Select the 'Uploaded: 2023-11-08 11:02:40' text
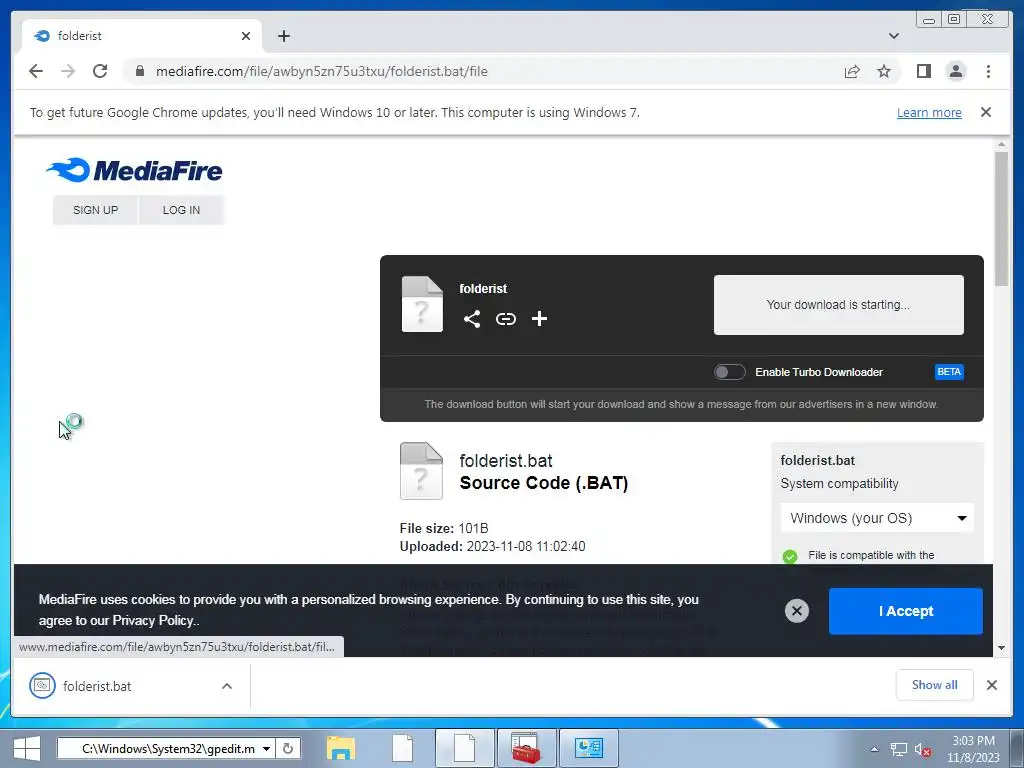 492,547
